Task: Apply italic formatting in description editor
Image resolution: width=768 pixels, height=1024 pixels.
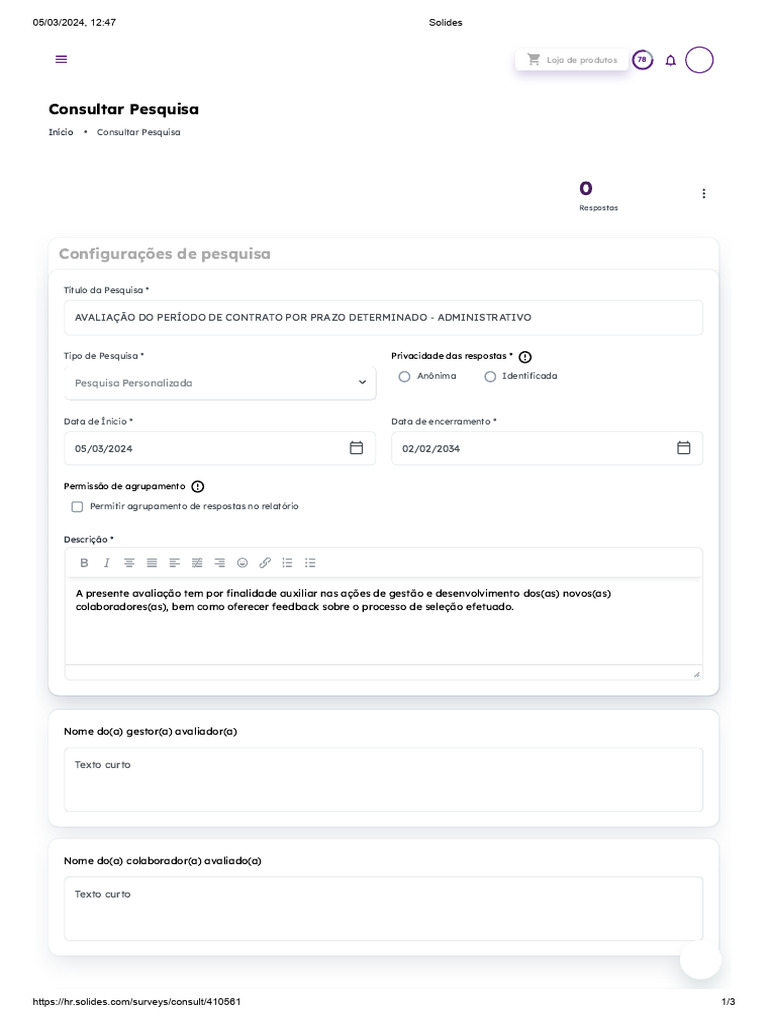Action: coord(106,563)
